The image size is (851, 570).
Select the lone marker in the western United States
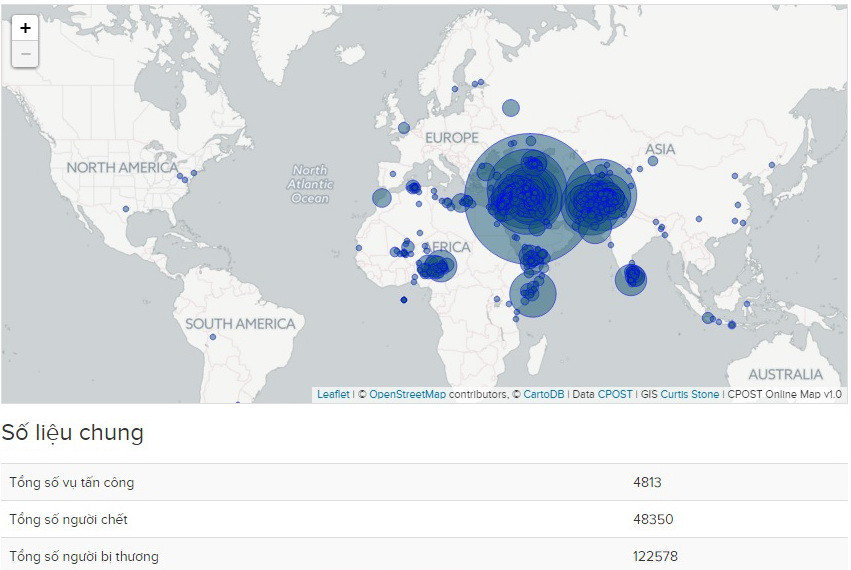pos(125,209)
